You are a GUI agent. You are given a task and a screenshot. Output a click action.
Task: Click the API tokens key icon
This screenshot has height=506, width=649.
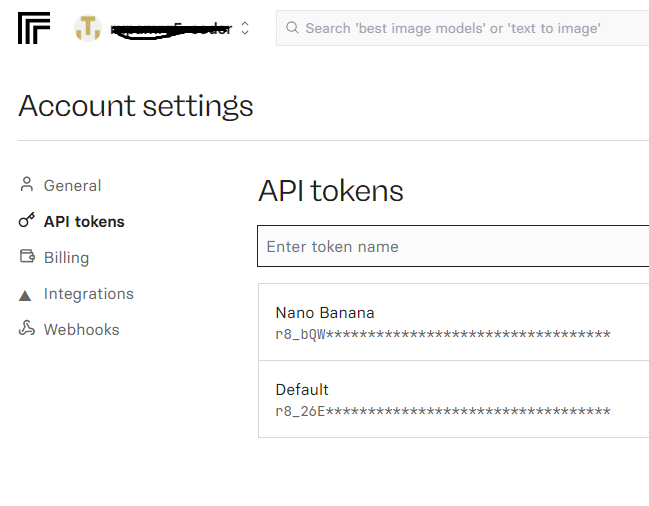click(27, 221)
